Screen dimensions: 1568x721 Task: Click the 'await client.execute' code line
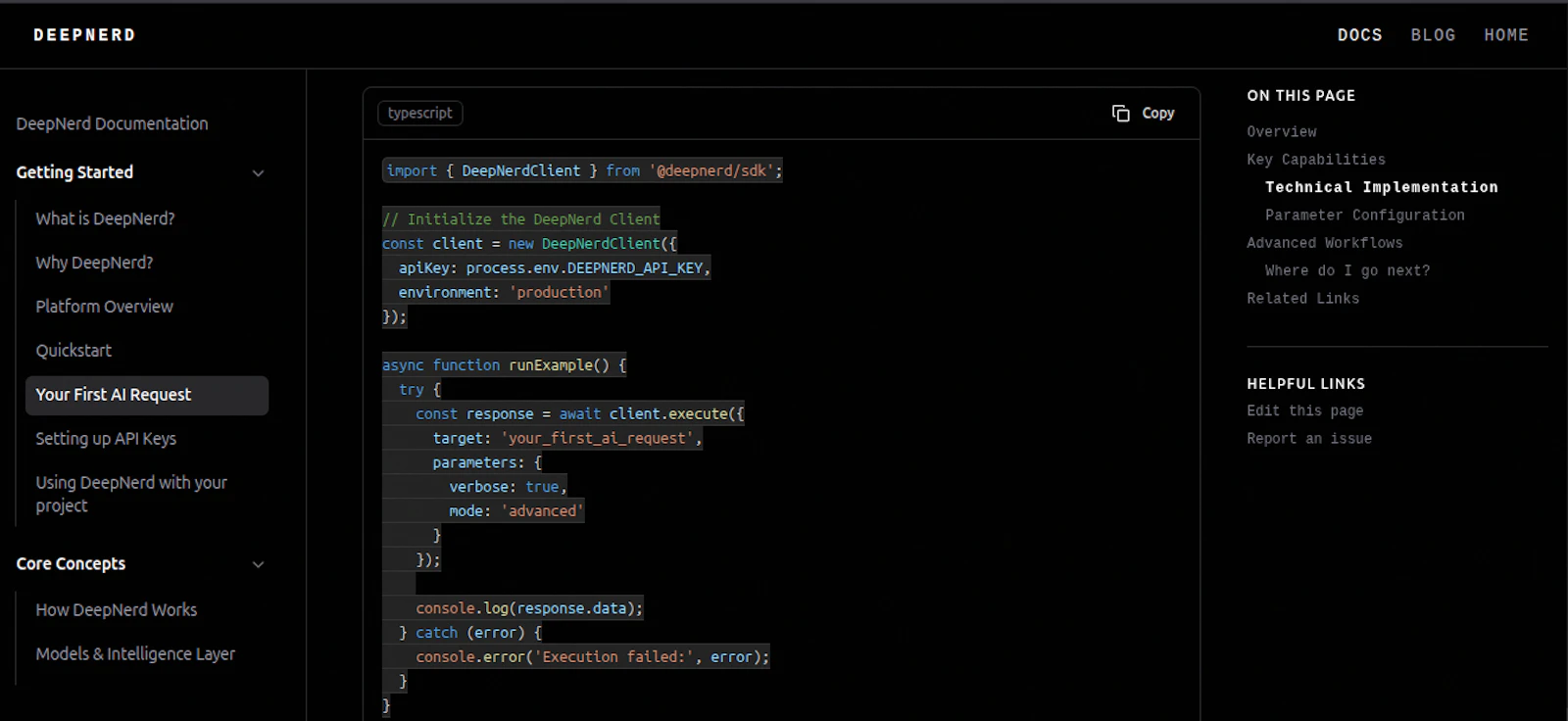point(579,414)
